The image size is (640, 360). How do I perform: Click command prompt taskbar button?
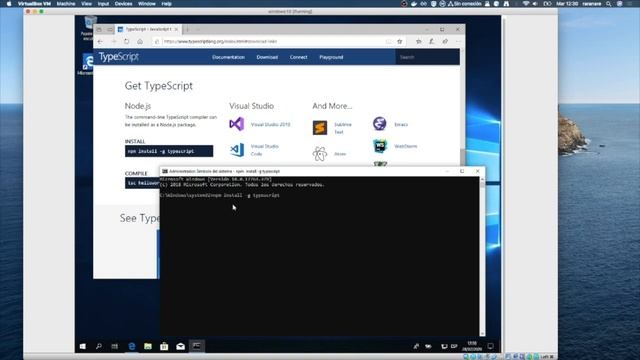(197, 346)
